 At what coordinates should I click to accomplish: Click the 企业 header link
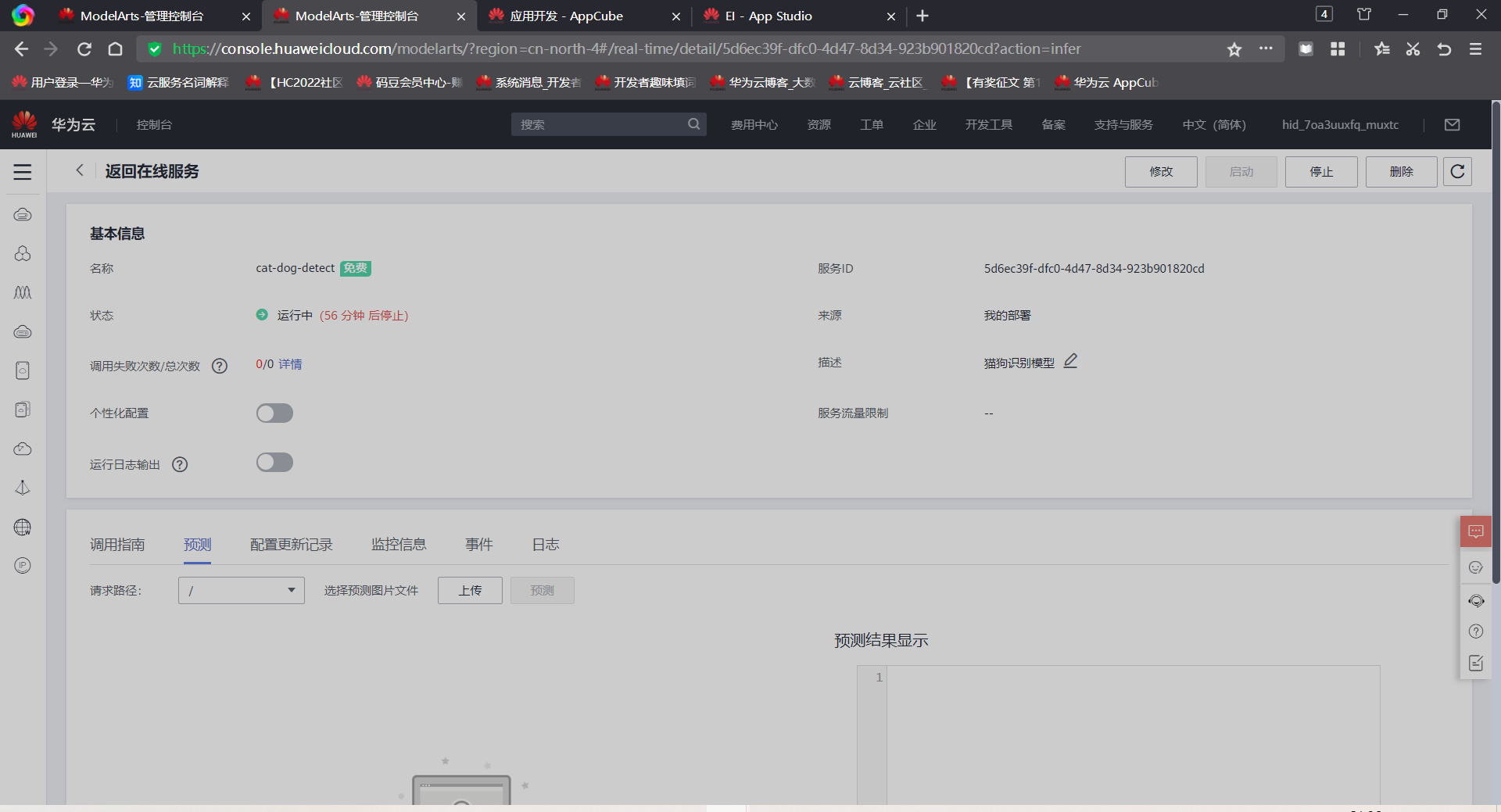925,125
